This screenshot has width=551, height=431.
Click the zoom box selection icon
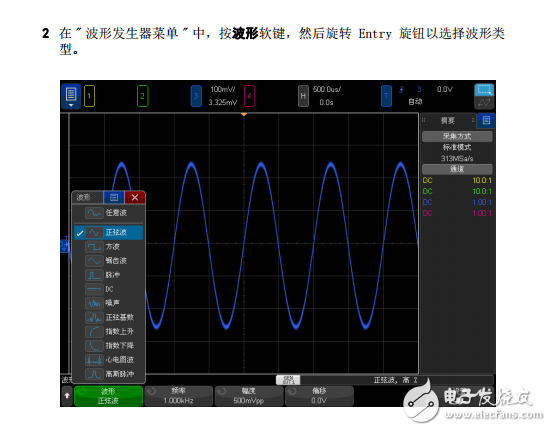pyautogui.click(x=484, y=90)
